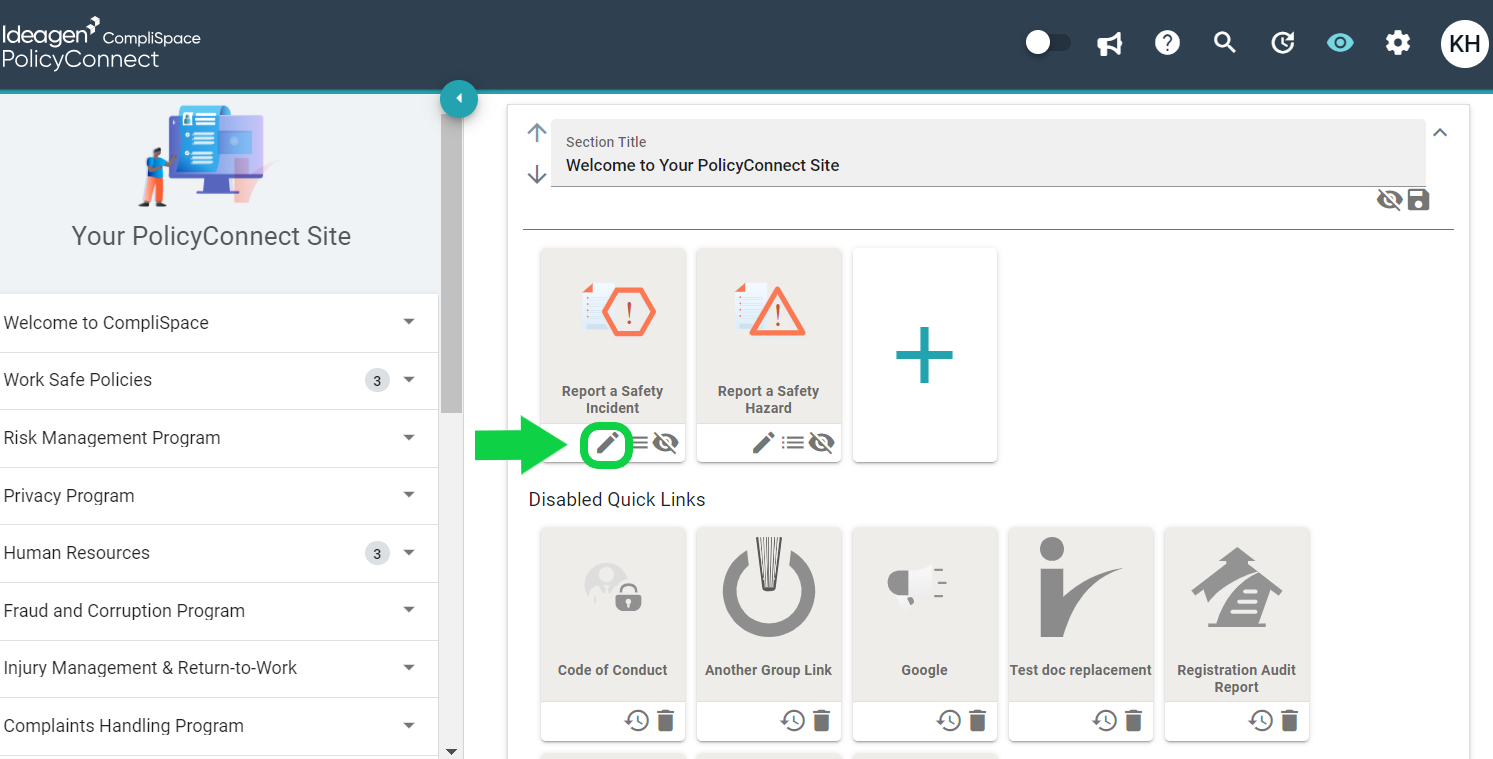
Task: Collapse the Welcome section with chevron
Action: (1440, 132)
